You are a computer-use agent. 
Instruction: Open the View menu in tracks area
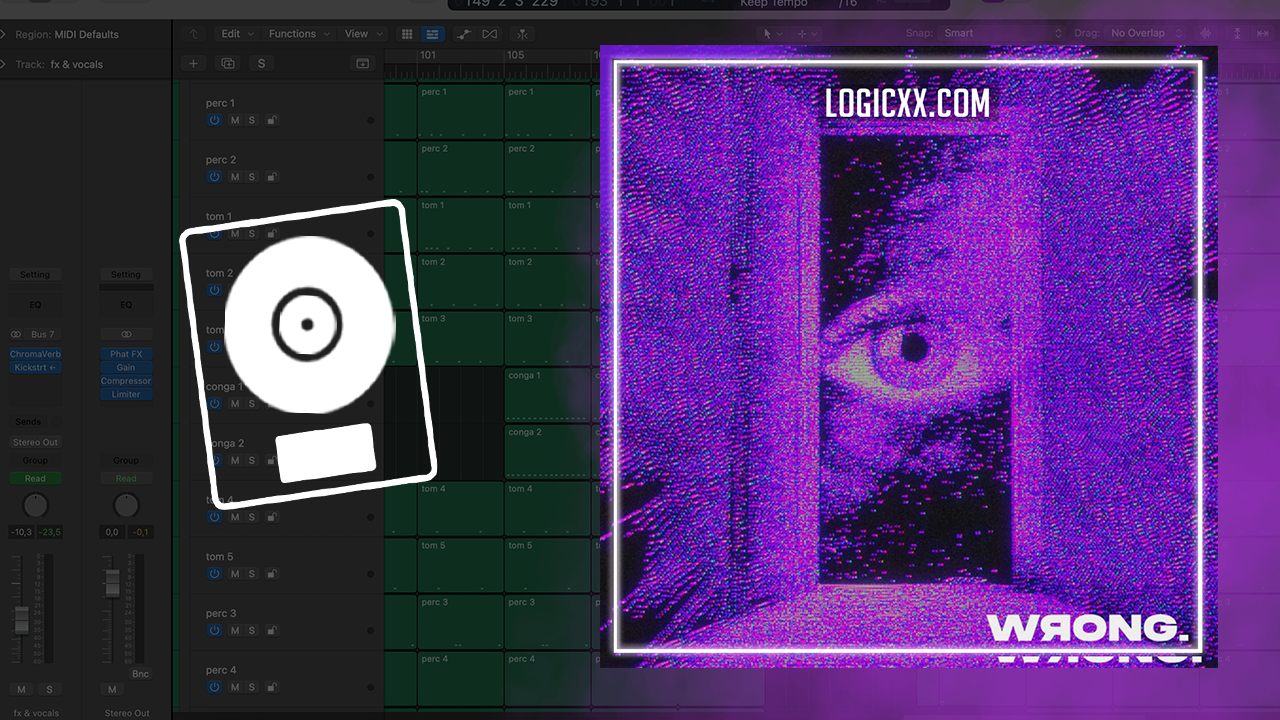pos(361,34)
